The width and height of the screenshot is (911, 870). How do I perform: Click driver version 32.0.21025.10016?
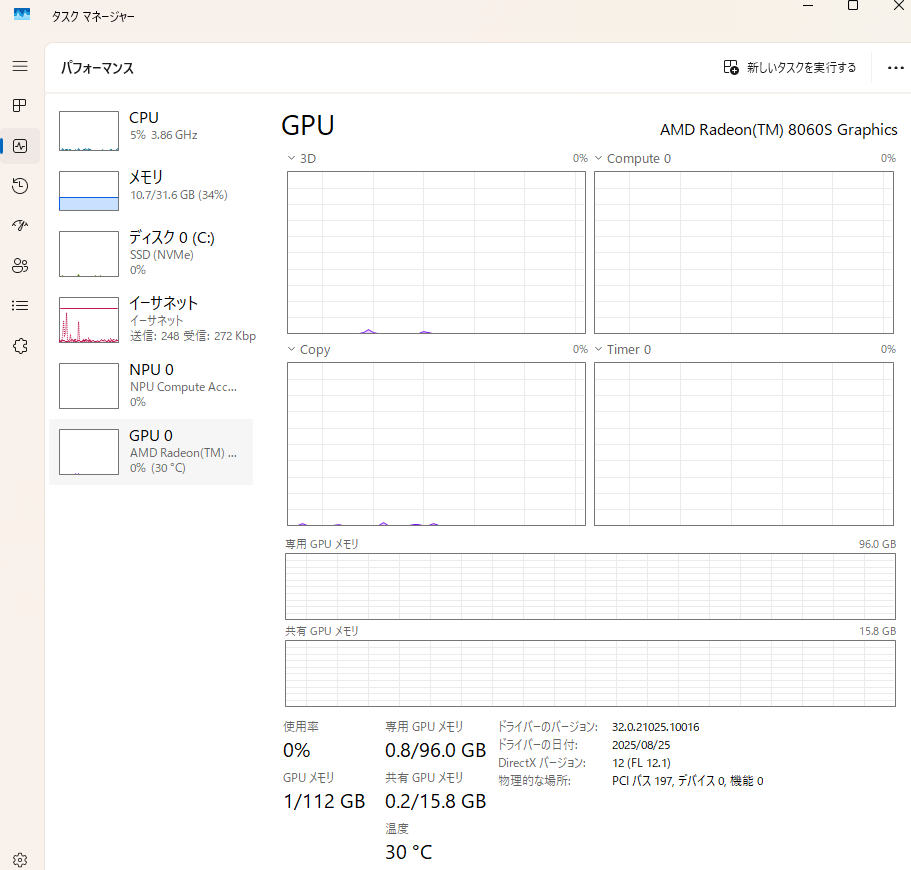655,727
